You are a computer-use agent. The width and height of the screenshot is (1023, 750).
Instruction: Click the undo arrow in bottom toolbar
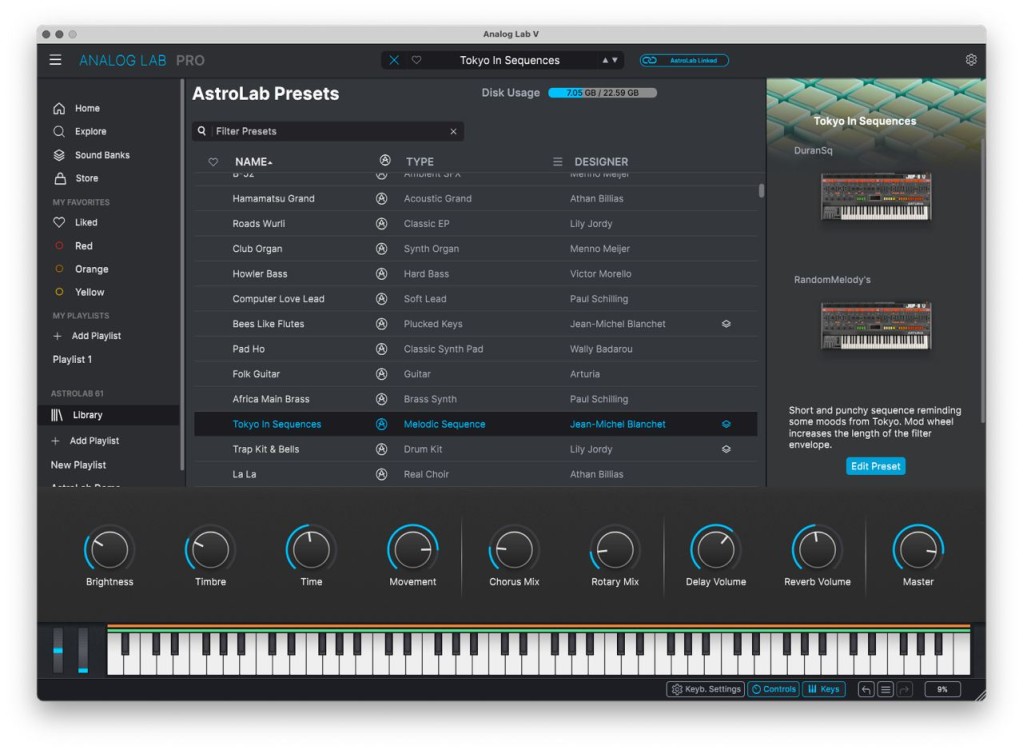[x=866, y=689]
